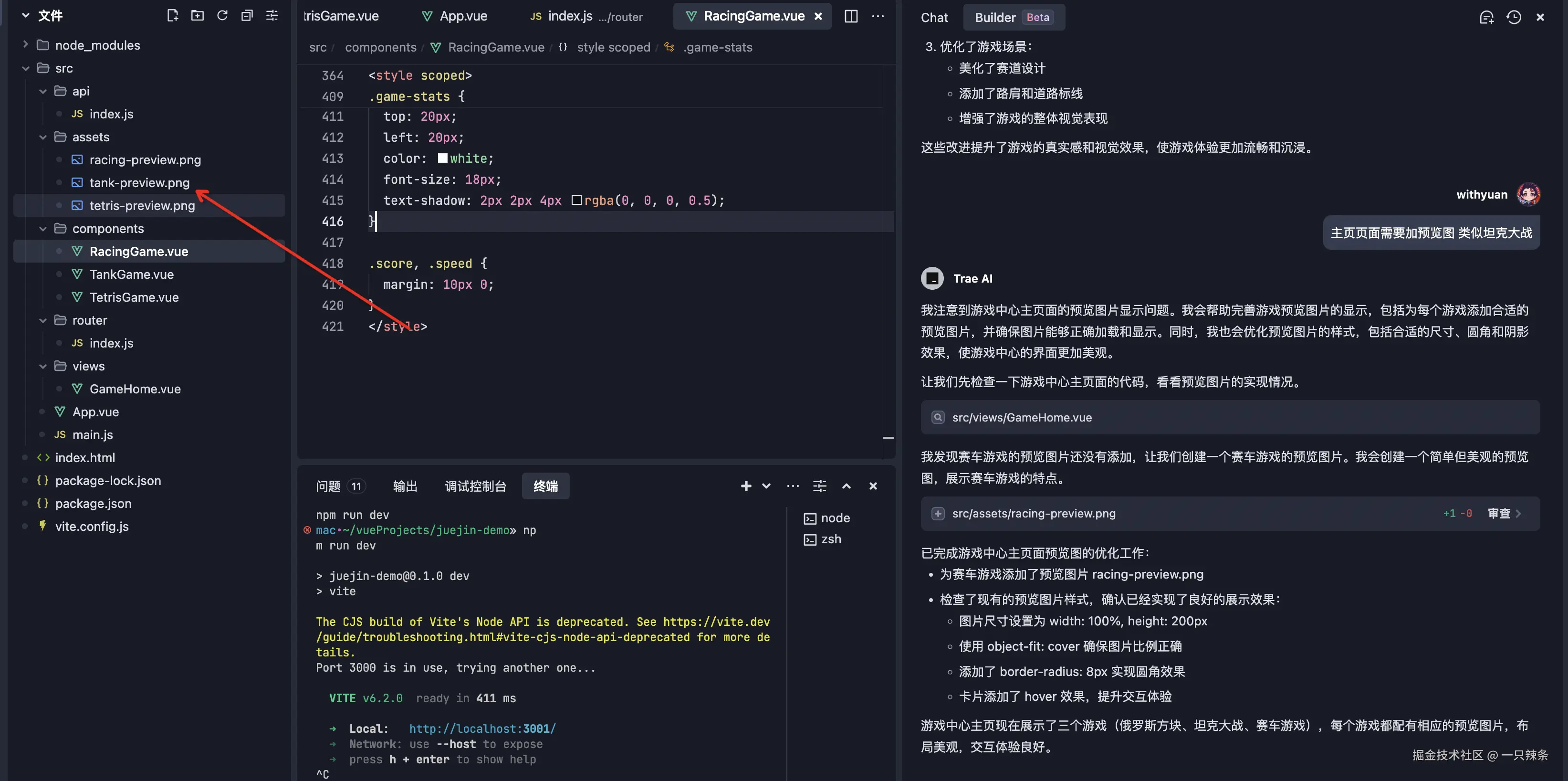This screenshot has width=1568, height=781.
Task: Click the white color swatch on line 413
Action: click(442, 158)
